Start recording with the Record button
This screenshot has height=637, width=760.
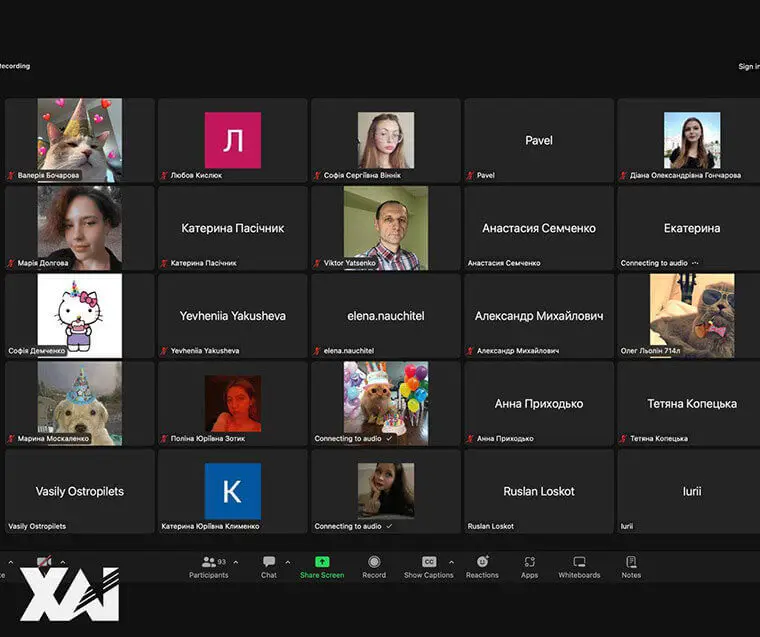tap(374, 565)
